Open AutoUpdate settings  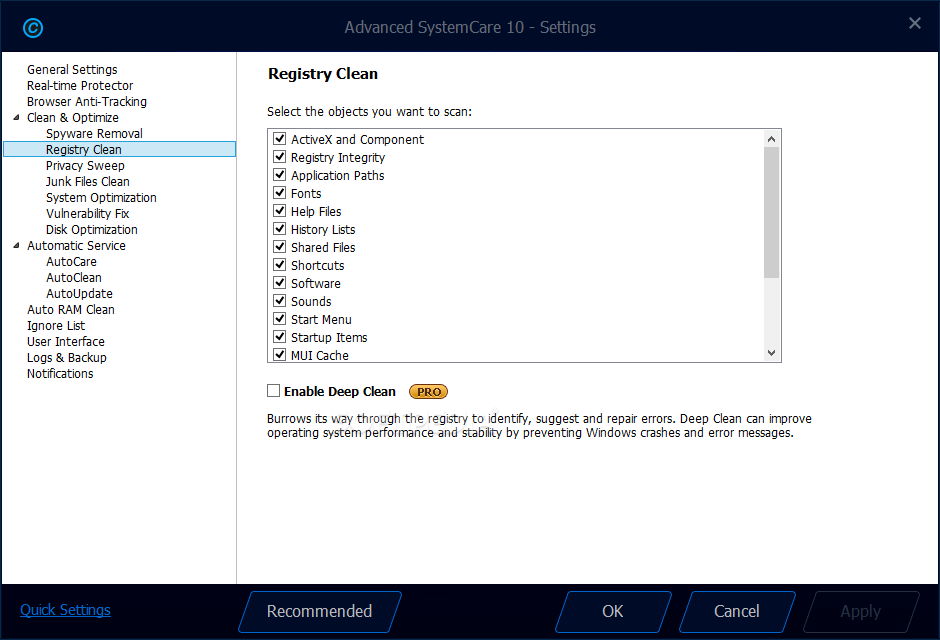pyautogui.click(x=79, y=294)
